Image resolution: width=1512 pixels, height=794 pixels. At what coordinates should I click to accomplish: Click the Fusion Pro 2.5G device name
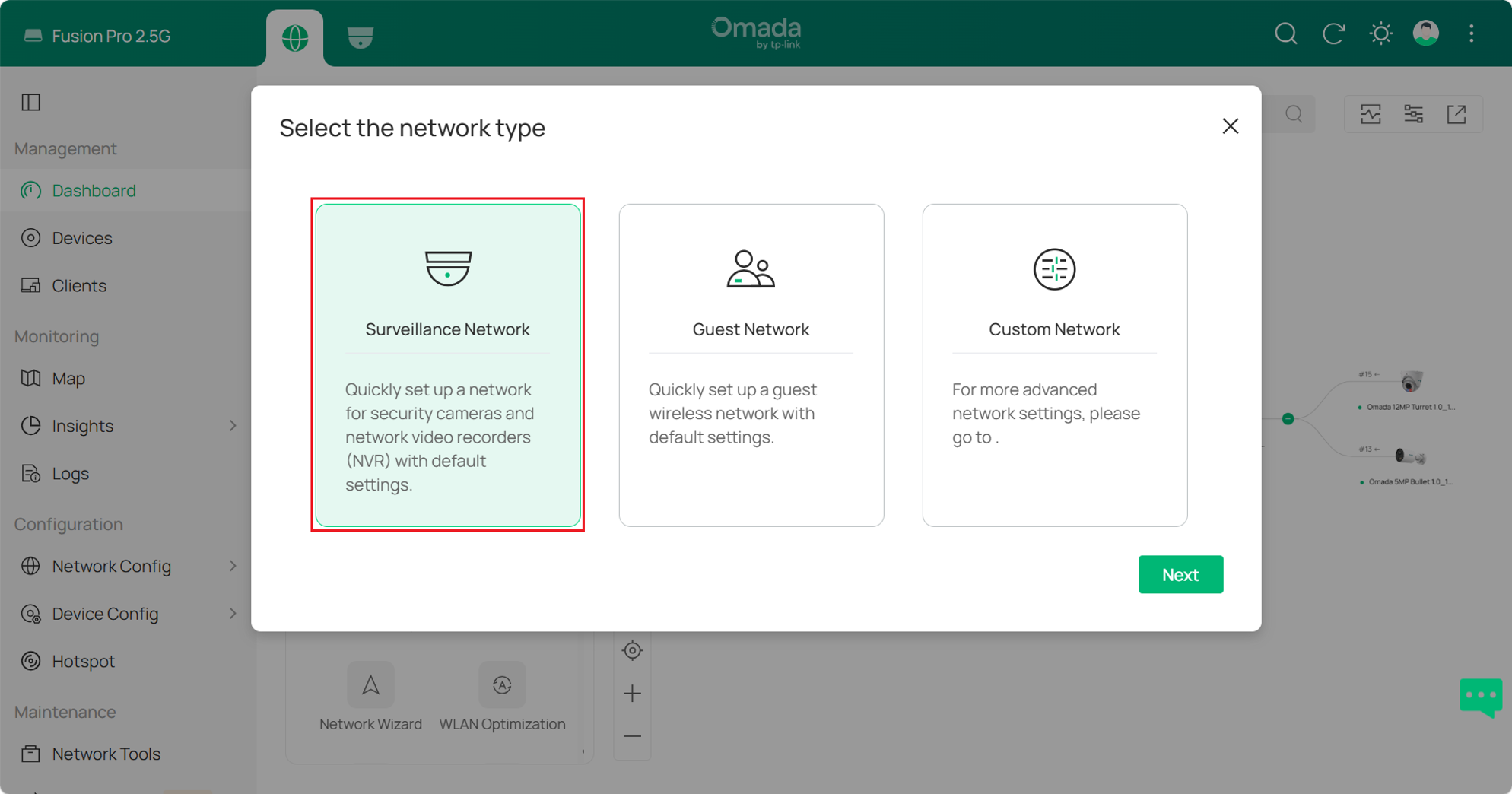(x=111, y=36)
